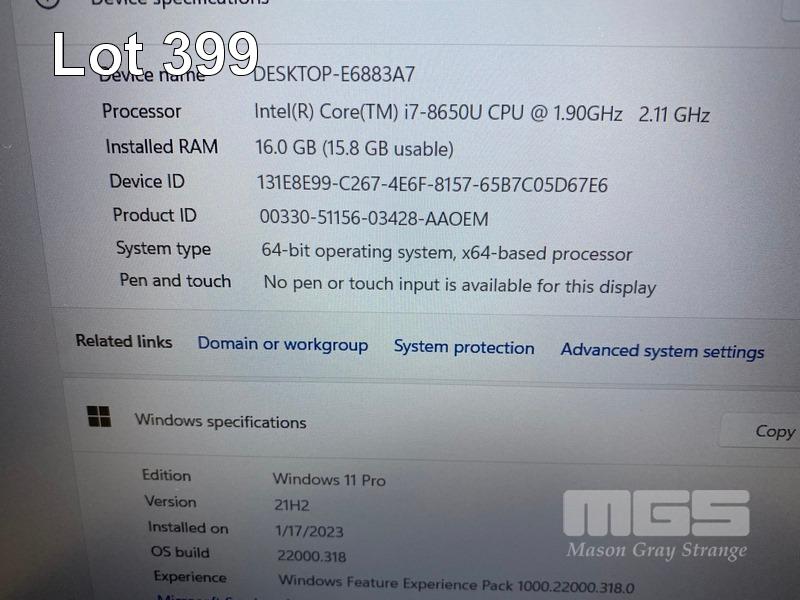Open Advanced system settings link
The width and height of the screenshot is (800, 600).
pyautogui.click(x=662, y=351)
